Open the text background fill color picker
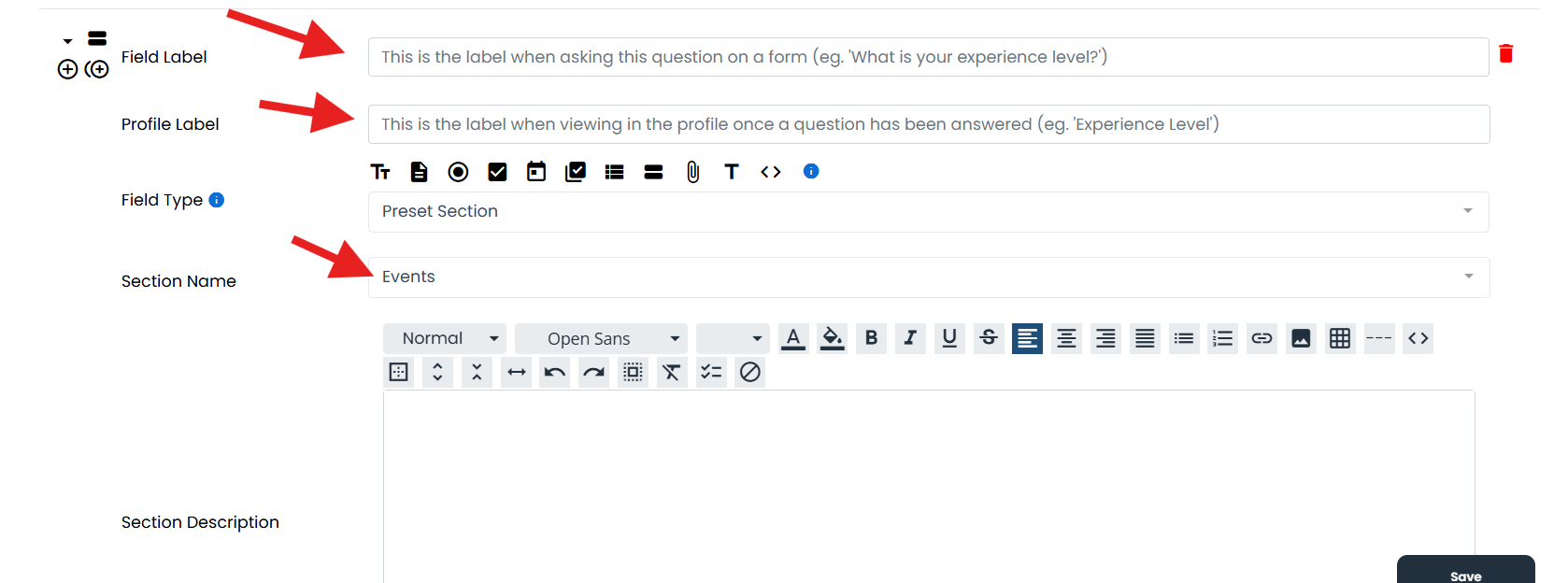The height and width of the screenshot is (583, 1568). pos(832,338)
